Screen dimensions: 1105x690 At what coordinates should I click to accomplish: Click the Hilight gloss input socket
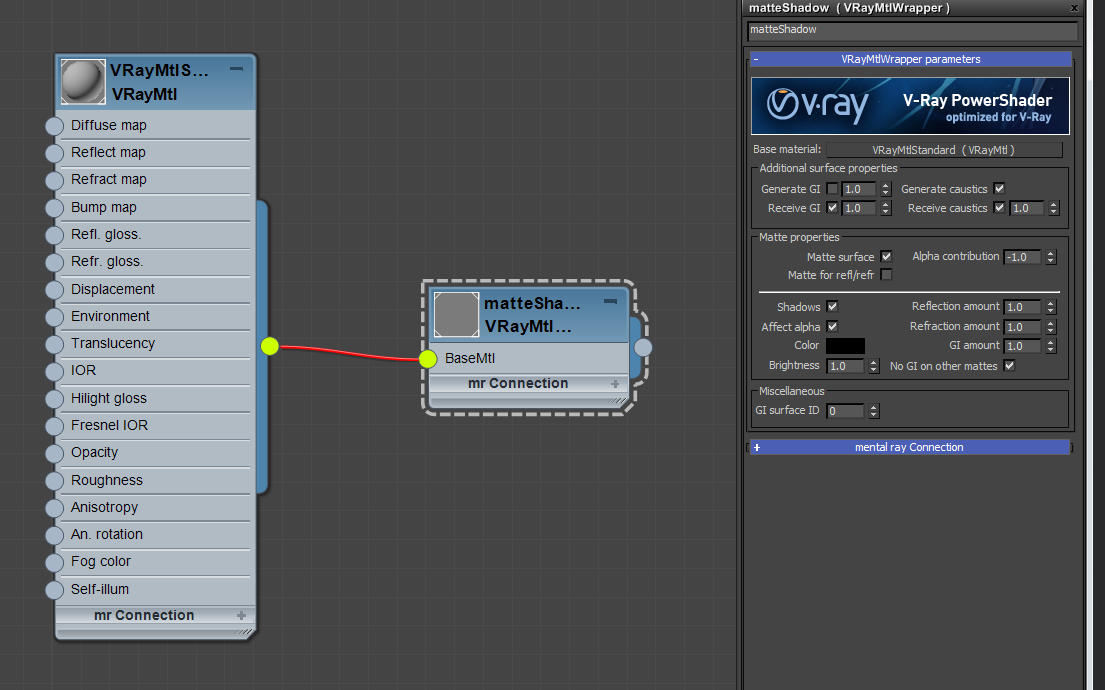[54, 399]
